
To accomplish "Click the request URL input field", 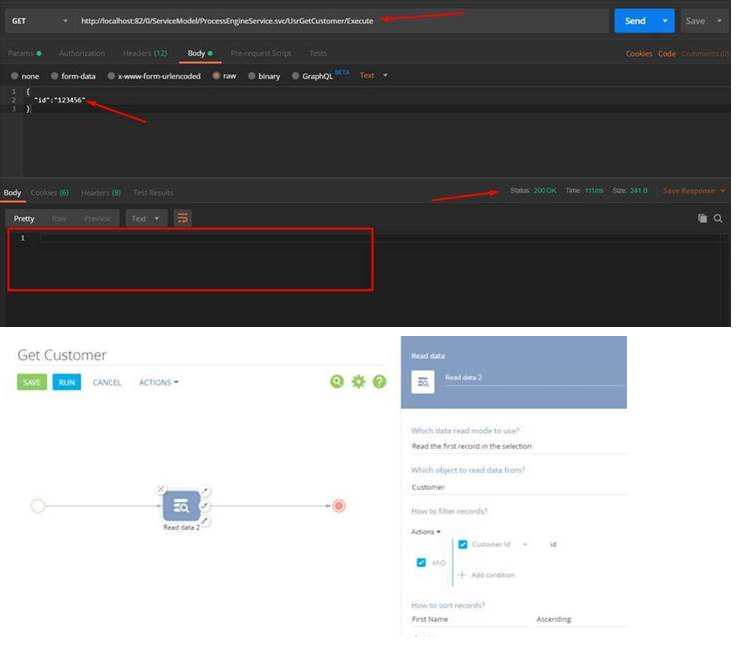I will pos(340,21).
